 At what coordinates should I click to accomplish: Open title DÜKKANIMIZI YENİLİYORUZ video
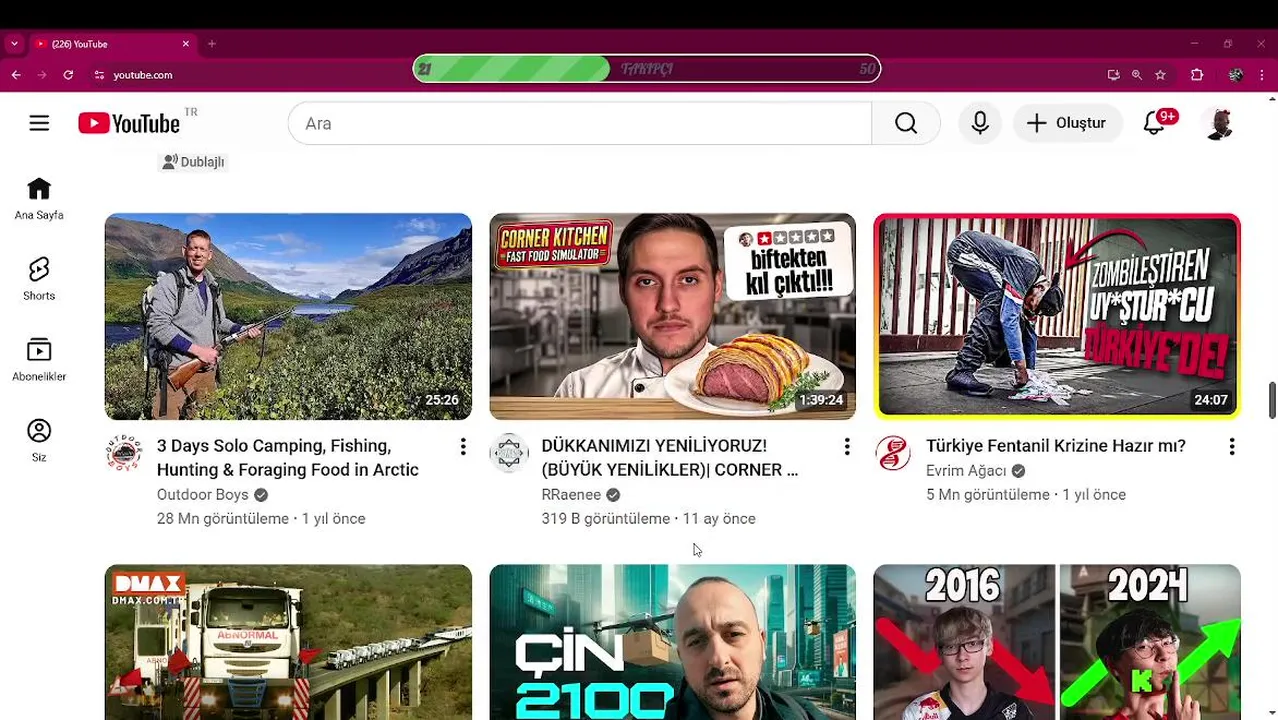coord(670,458)
